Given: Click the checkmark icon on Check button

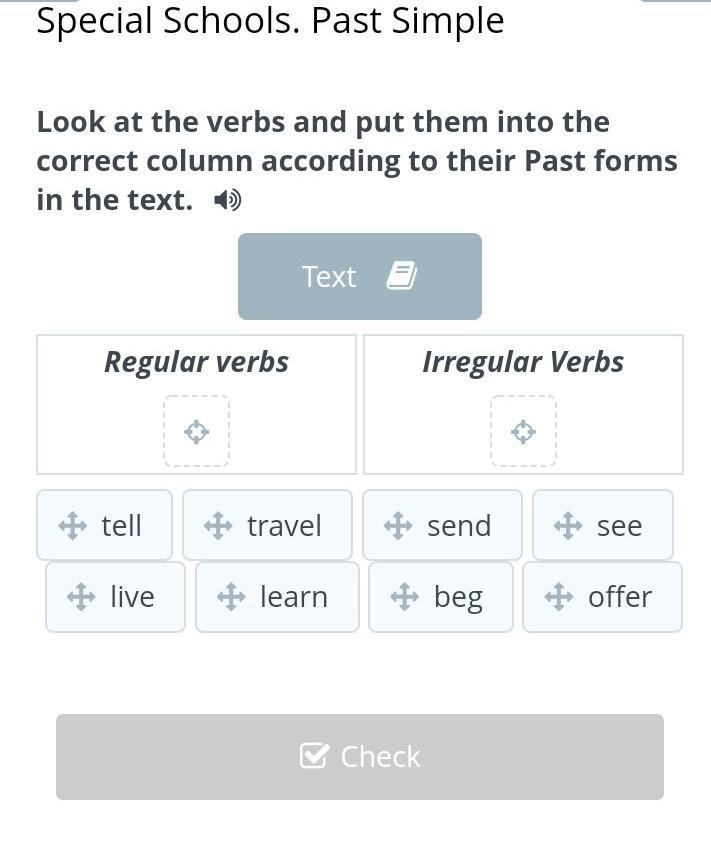Looking at the screenshot, I should pos(314,756).
